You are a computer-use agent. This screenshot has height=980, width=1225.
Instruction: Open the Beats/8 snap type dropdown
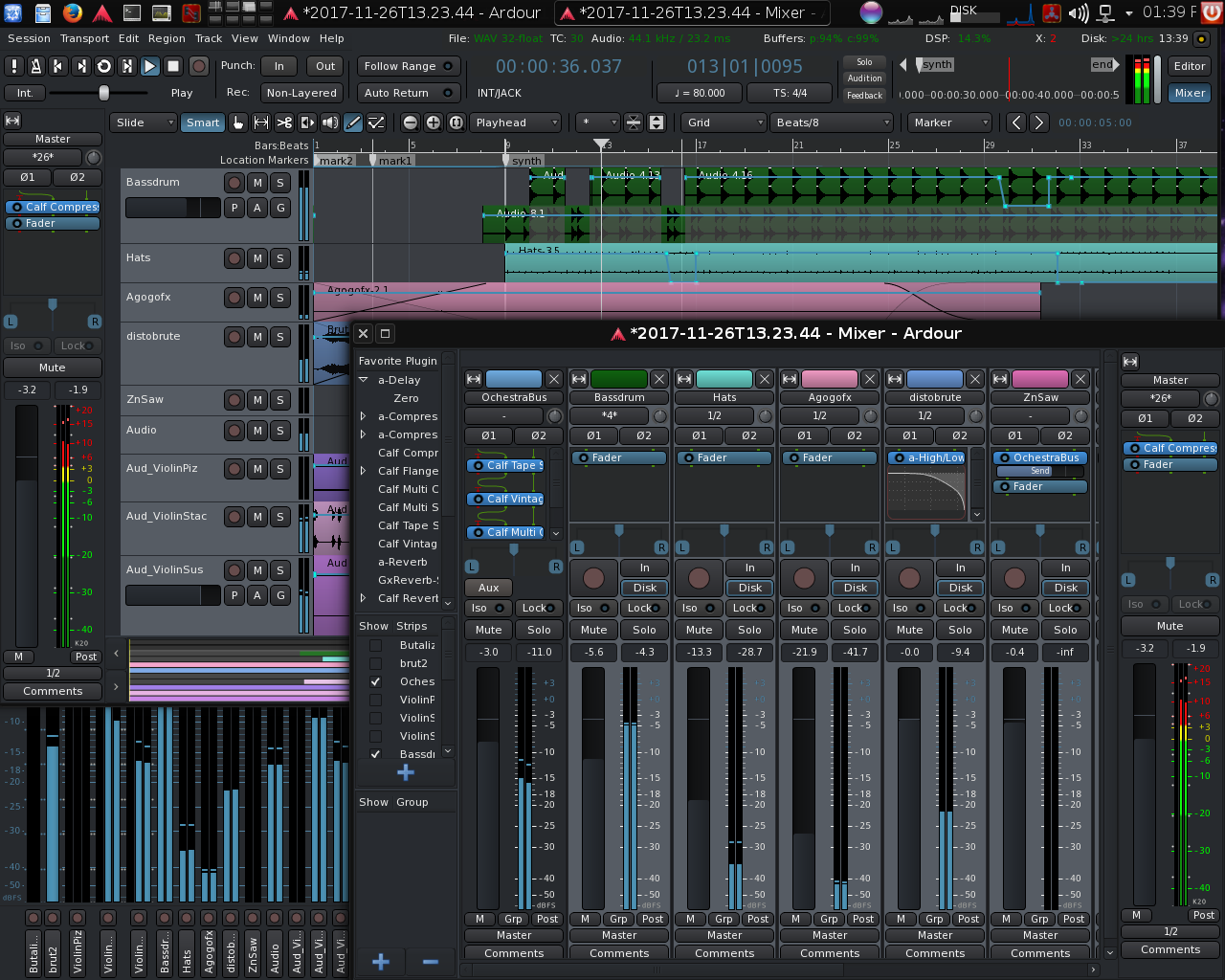[832, 122]
